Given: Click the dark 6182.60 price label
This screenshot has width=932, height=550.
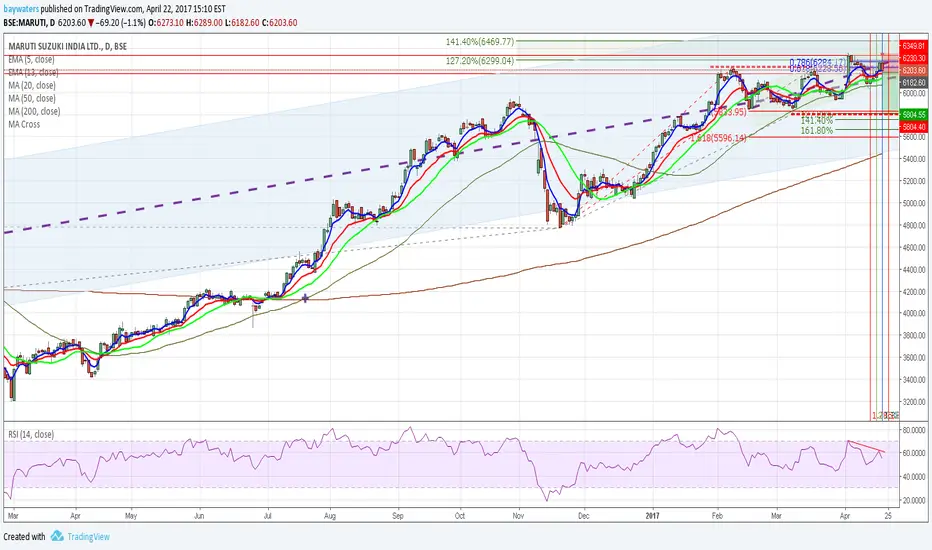Looking at the screenshot, I should [x=914, y=83].
